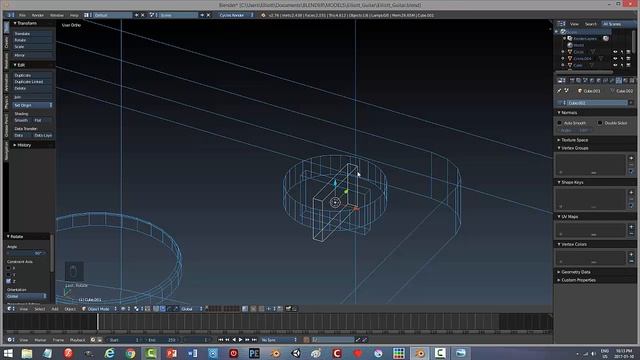Click the Windows Start button
This screenshot has height=360, width=640.
click(7, 353)
